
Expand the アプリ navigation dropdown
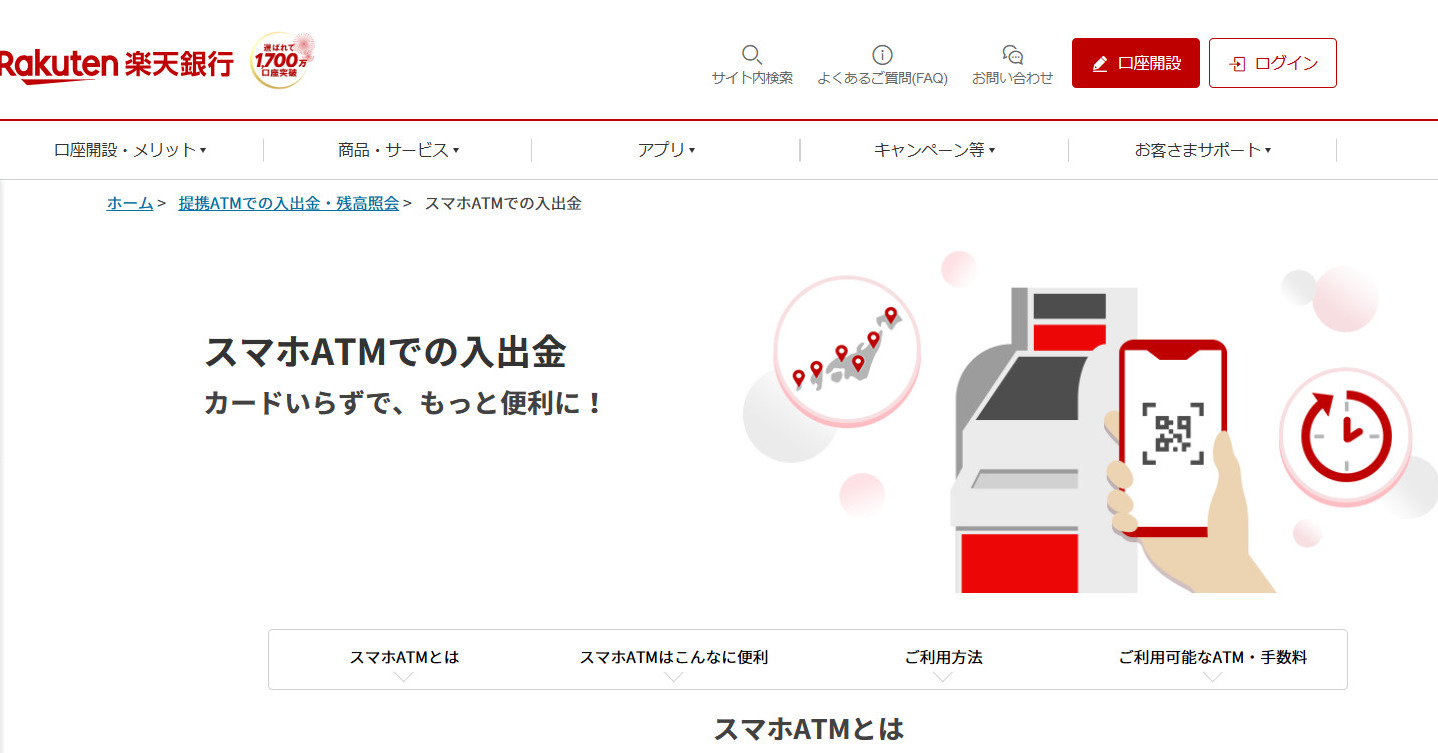tap(665, 150)
